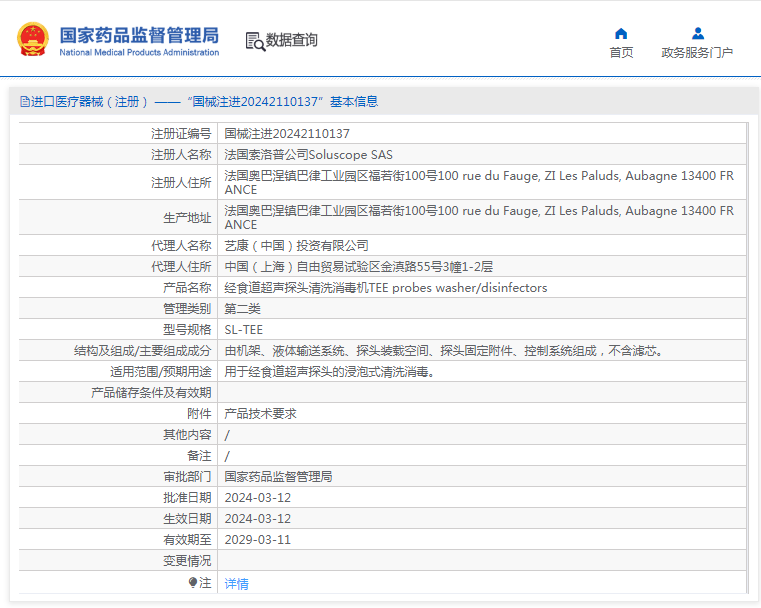Viewport: 761px width, 608px height.
Task: Click the 型号规格 label
Action: tap(187, 330)
